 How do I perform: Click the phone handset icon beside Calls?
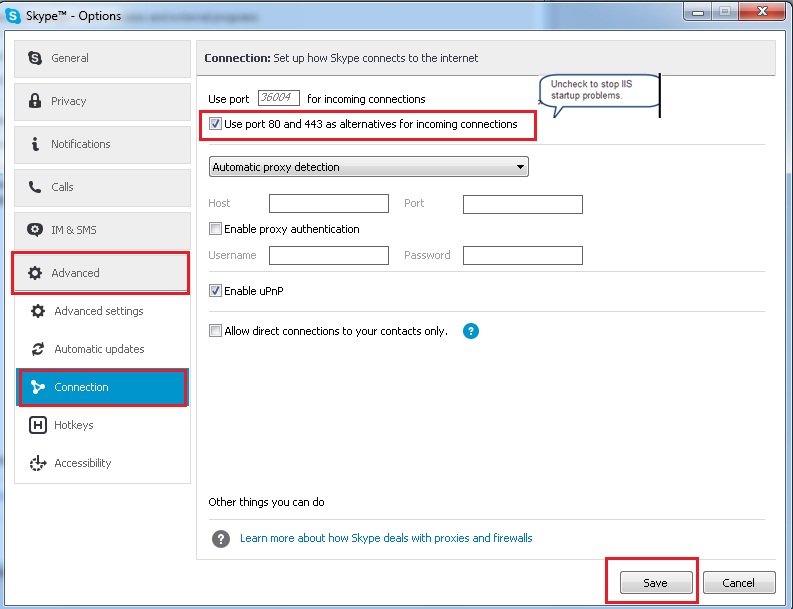coord(35,187)
